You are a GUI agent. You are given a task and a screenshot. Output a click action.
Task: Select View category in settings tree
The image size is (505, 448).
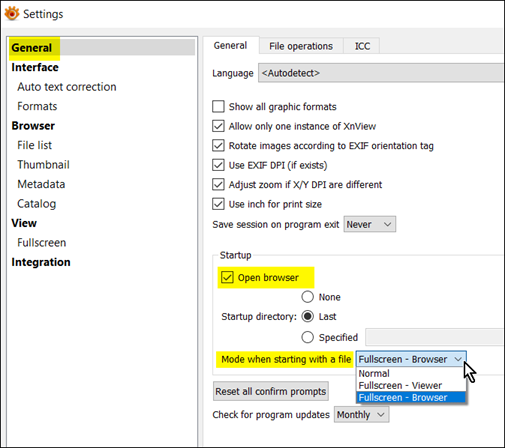click(24, 223)
